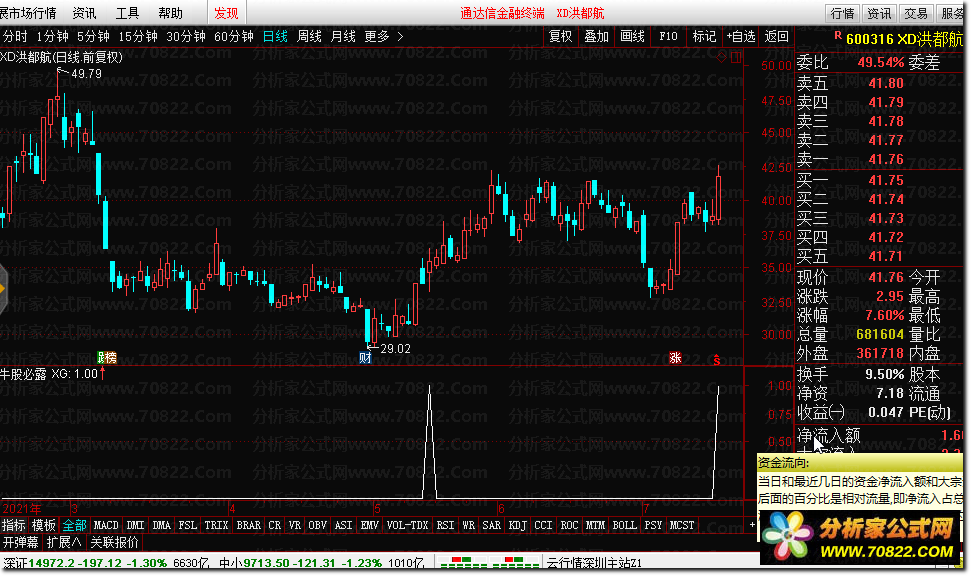Switch to MTM indicator
The width and height of the screenshot is (972, 576).
595,525
